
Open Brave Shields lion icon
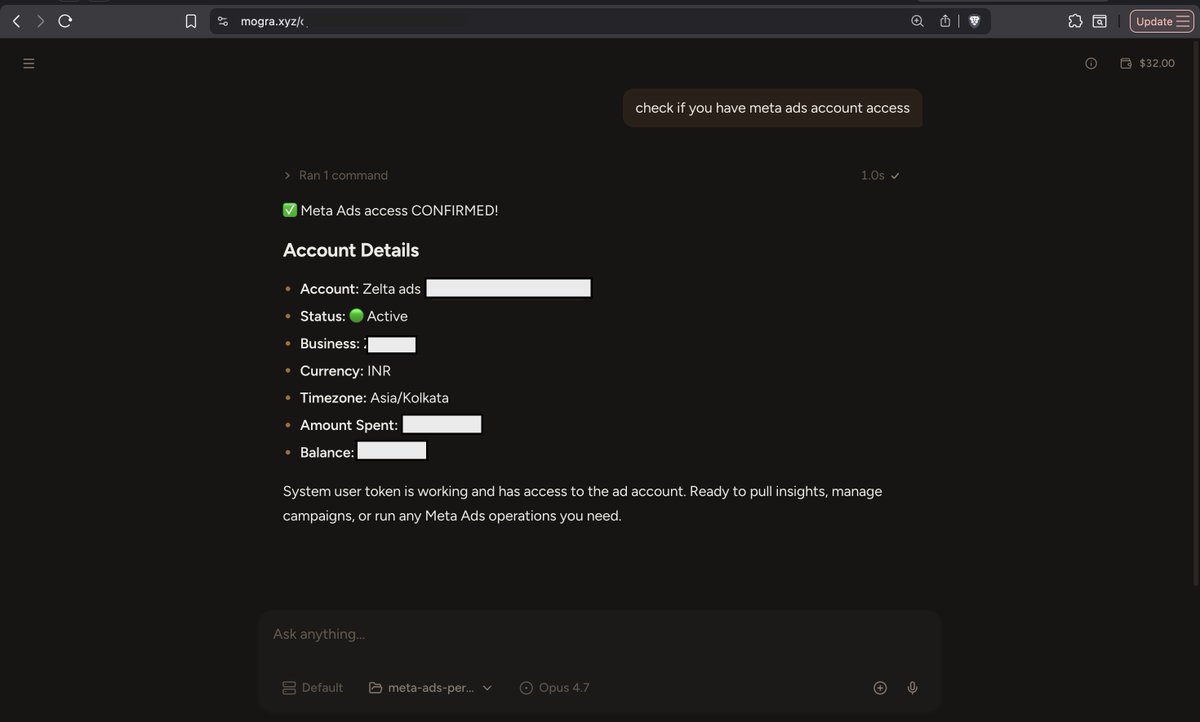(974, 21)
